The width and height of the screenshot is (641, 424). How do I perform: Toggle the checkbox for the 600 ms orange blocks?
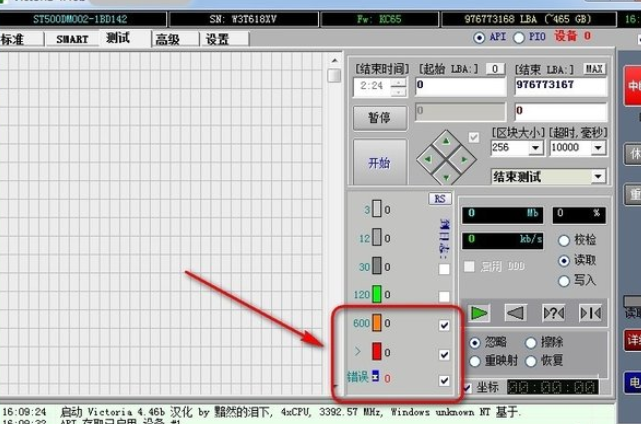[x=444, y=325]
